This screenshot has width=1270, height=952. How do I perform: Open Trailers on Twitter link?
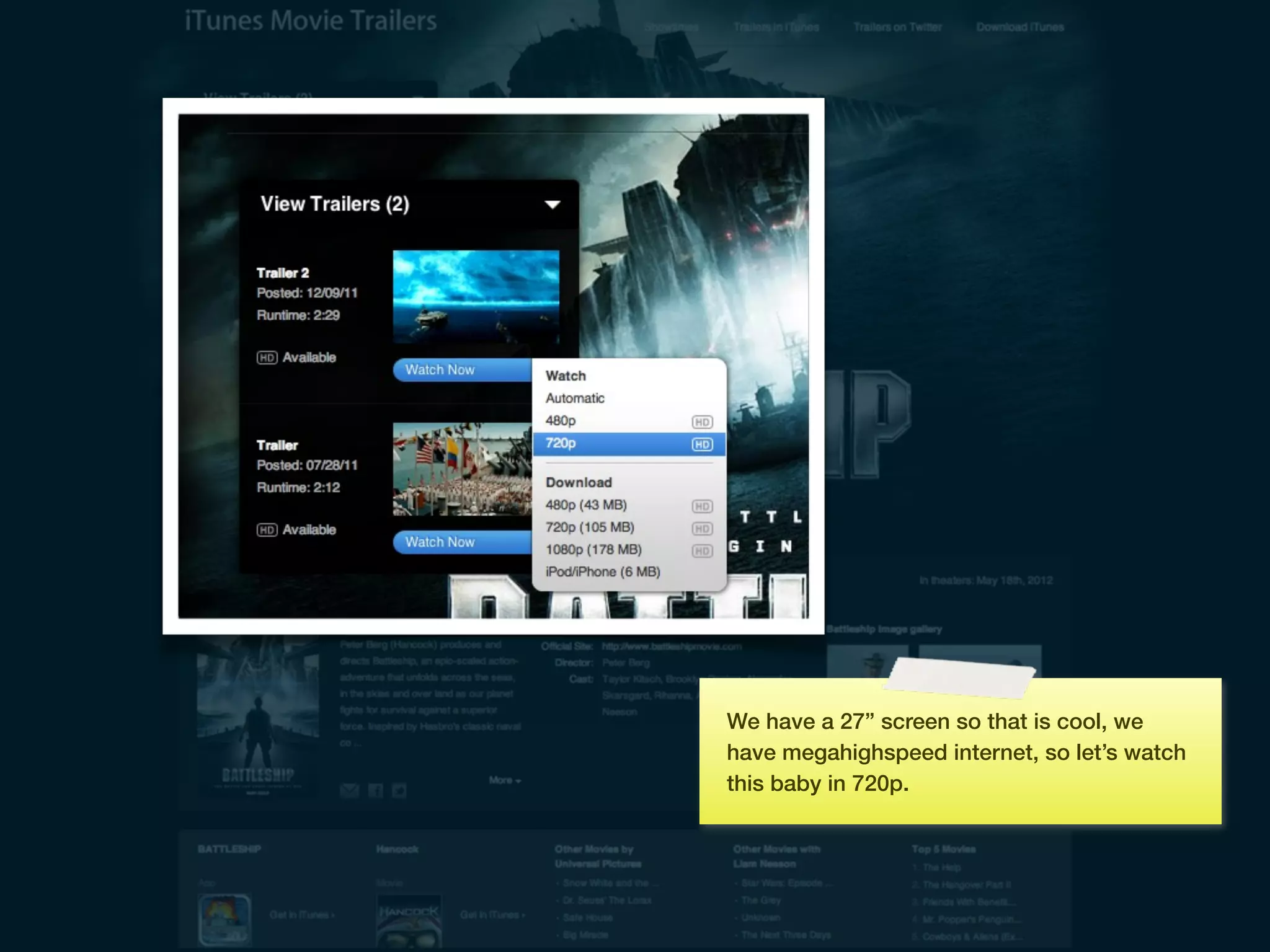coord(897,27)
